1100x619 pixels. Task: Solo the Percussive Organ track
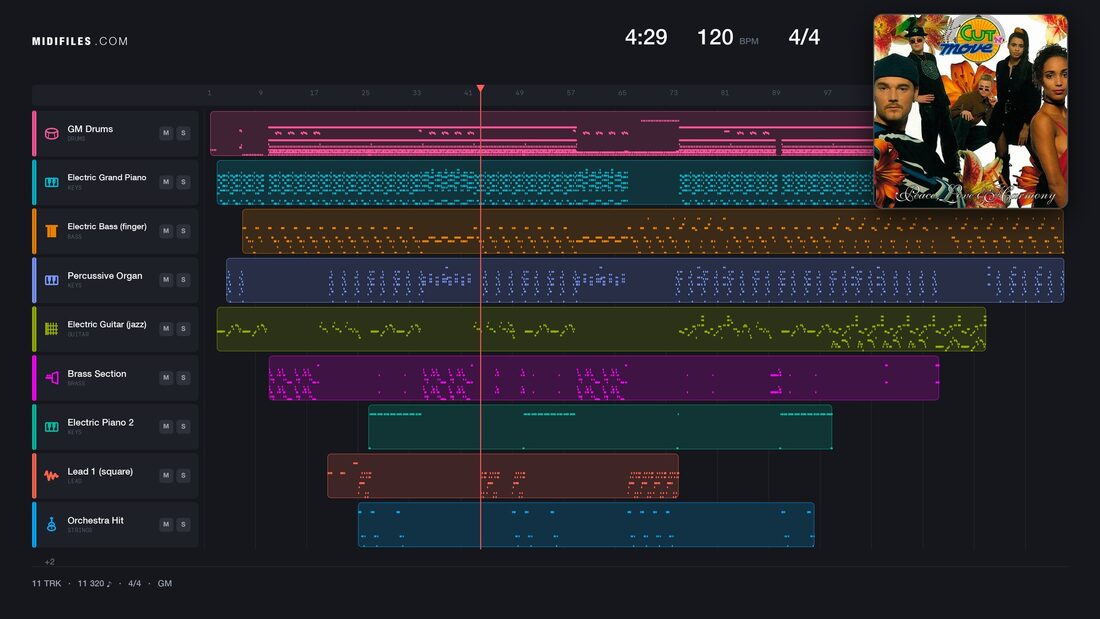(x=183, y=279)
